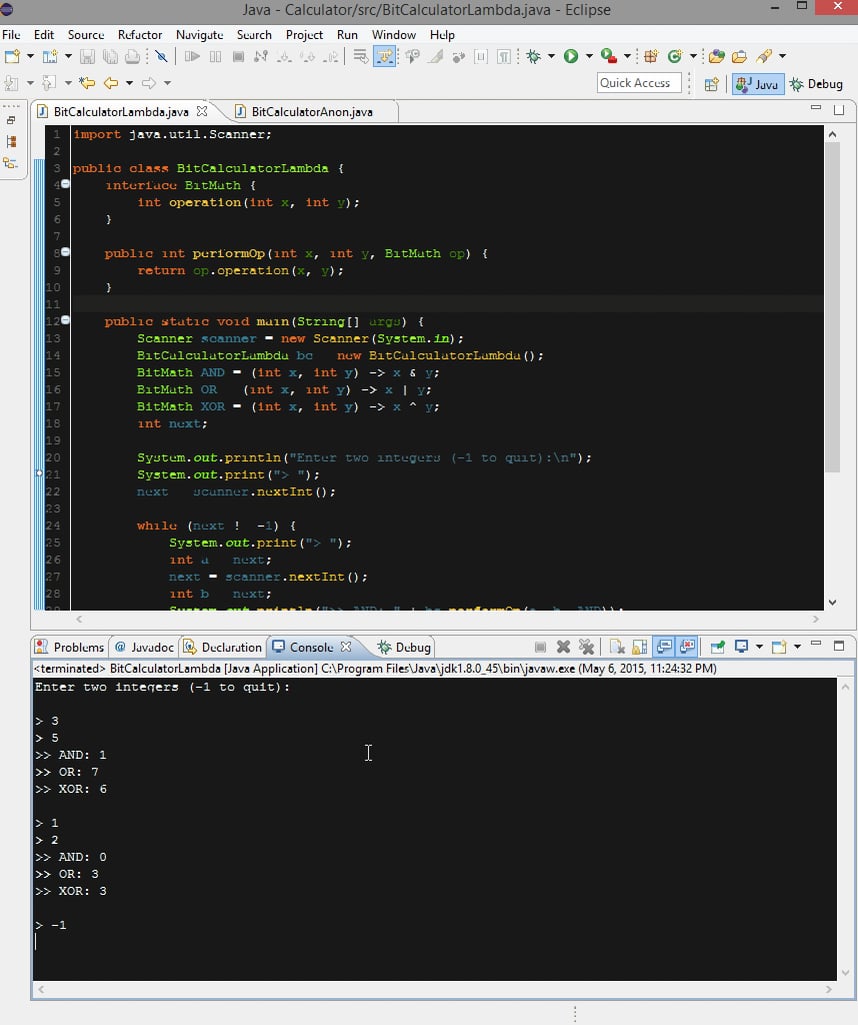This screenshot has width=858, height=1025.
Task: Click the Disconnect icon
Action: 261,57
